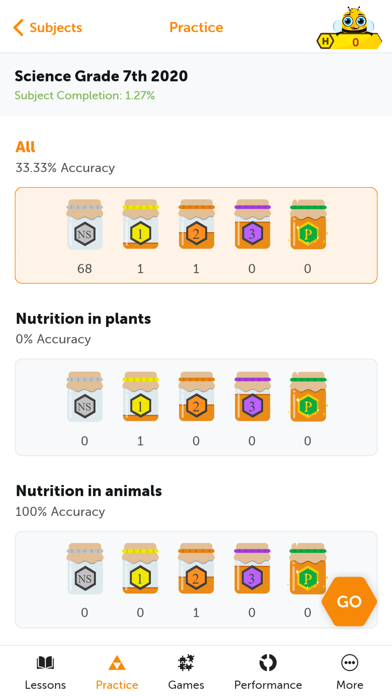Open the Lessons tab
The image size is (392, 696).
tap(45, 672)
